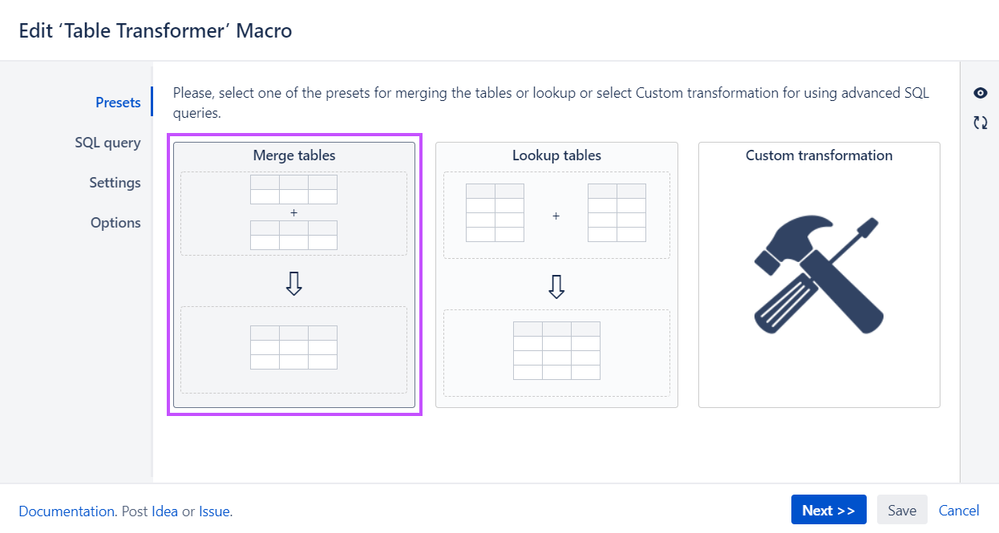Open the Options tab
999x533 pixels.
point(115,223)
